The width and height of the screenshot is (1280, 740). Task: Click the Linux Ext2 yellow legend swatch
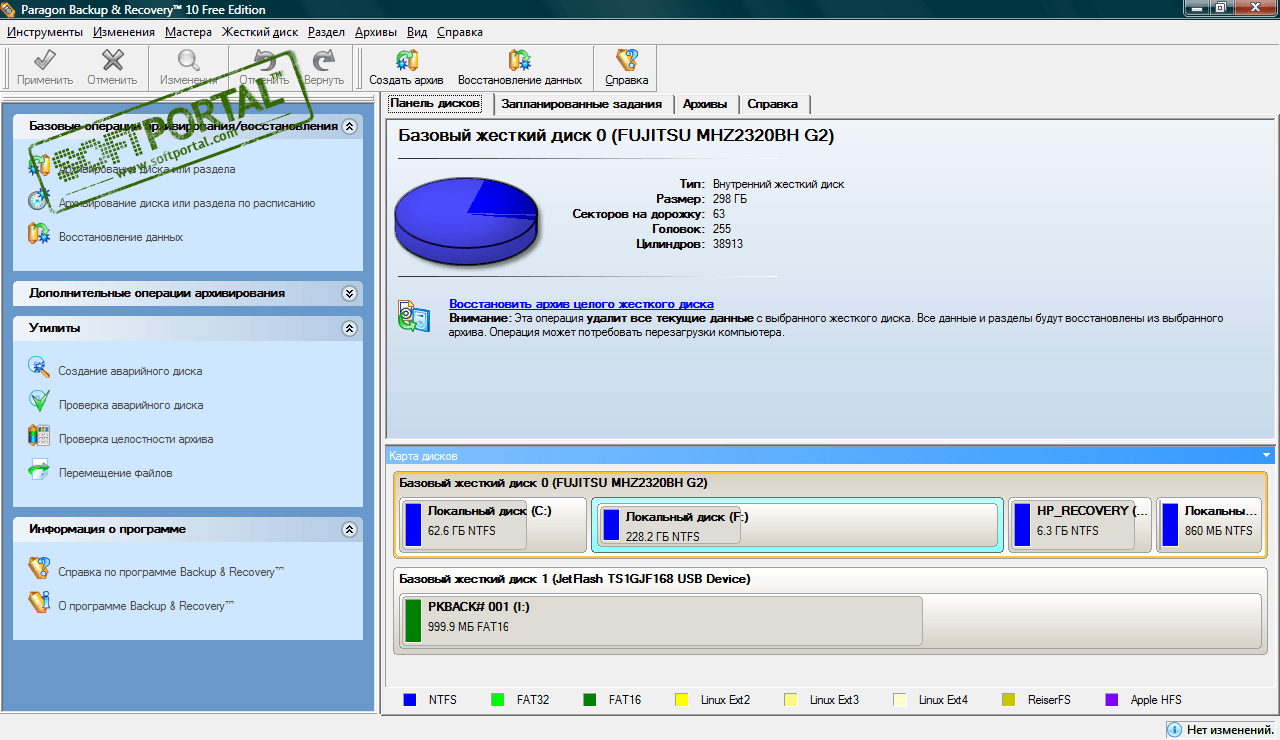point(682,700)
